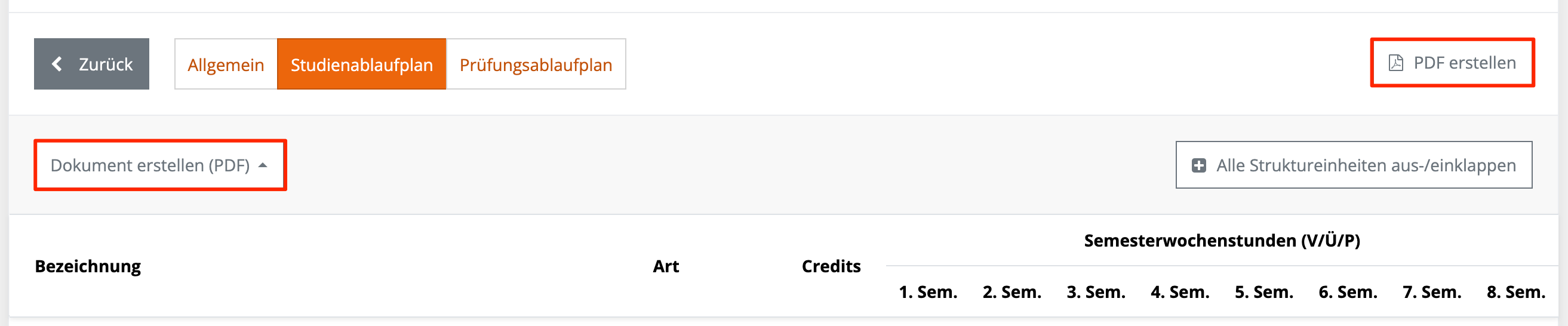The height and width of the screenshot is (326, 1568).
Task: Click the Dokument erstellen (PDF) button
Action: [160, 165]
